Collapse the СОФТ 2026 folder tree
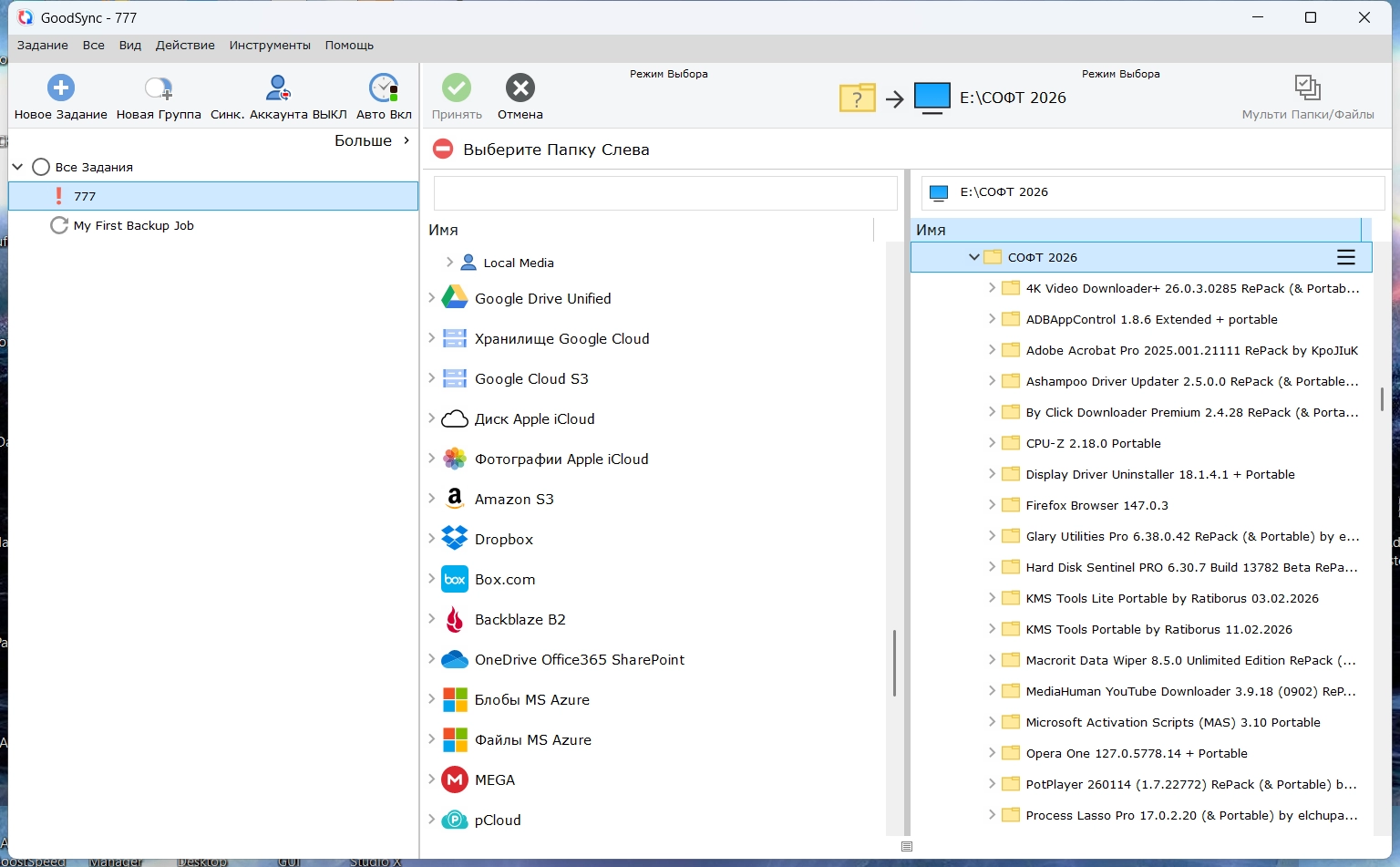 (973, 258)
